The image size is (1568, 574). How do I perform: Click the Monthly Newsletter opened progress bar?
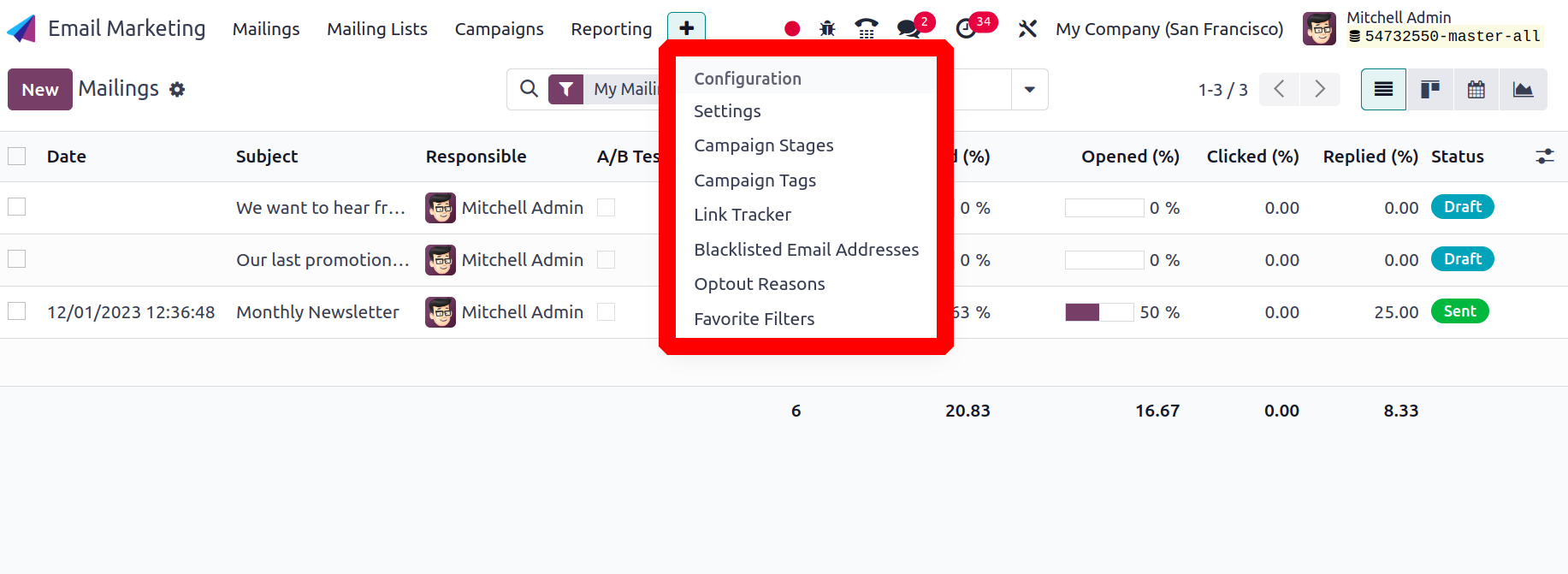1099,312
